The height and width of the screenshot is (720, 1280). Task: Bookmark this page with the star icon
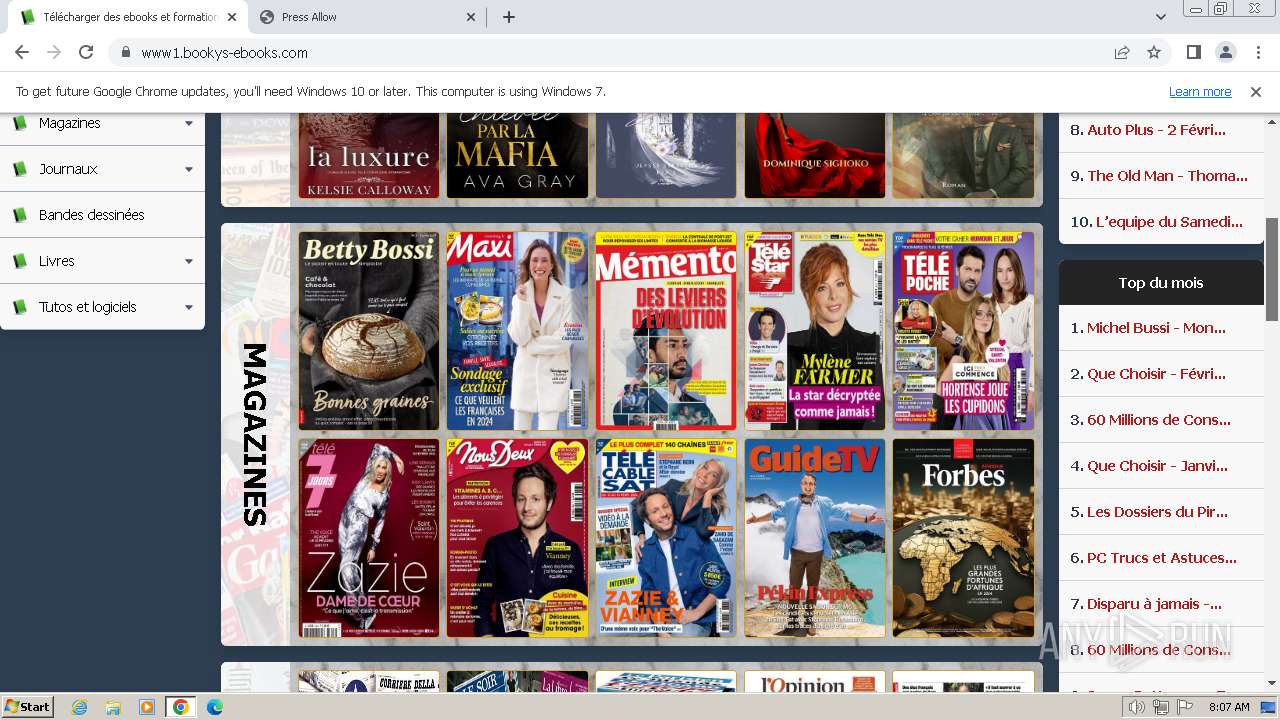(1154, 53)
